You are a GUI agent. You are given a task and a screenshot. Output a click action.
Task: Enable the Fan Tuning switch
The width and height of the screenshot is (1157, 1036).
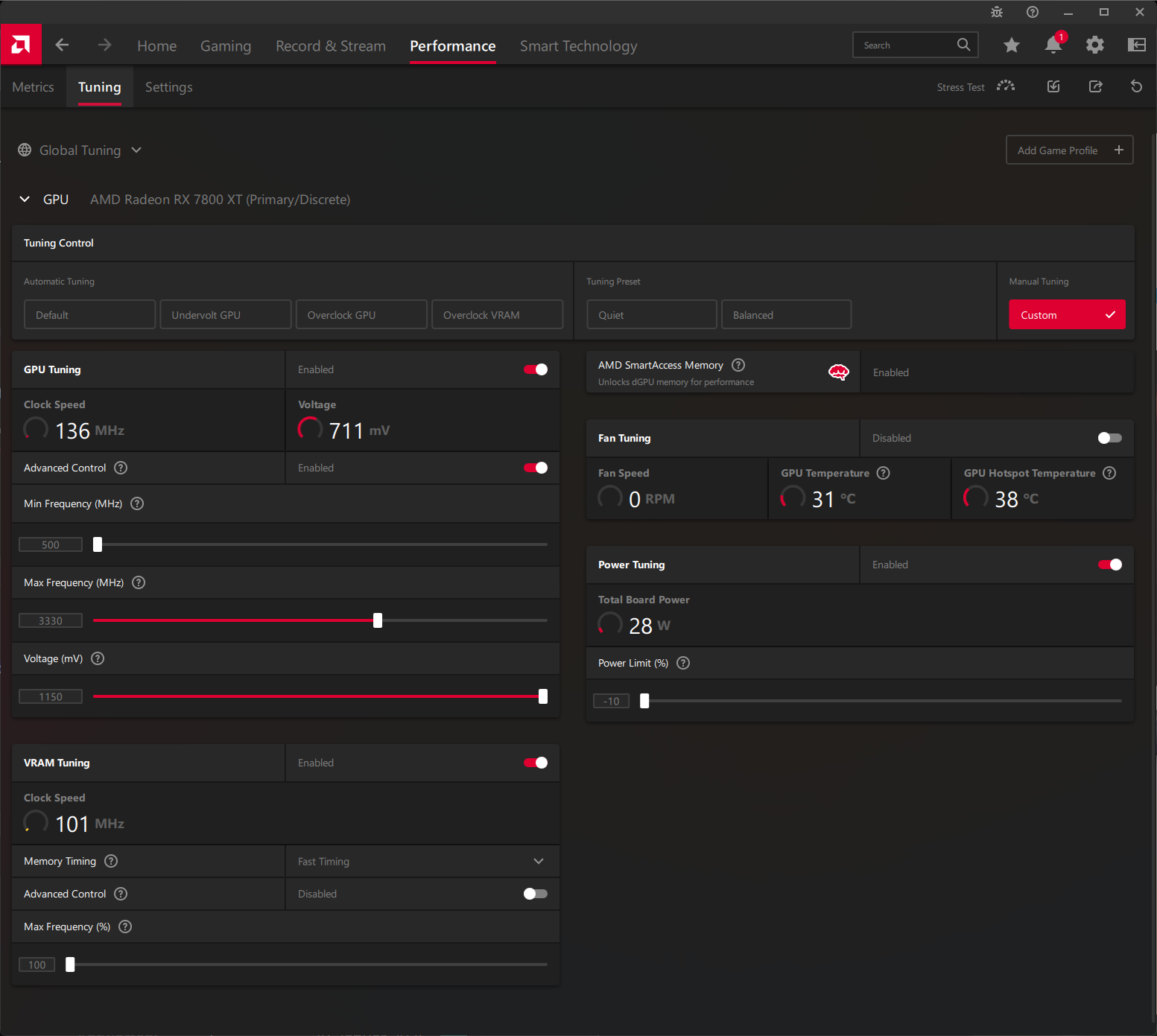[1110, 438]
